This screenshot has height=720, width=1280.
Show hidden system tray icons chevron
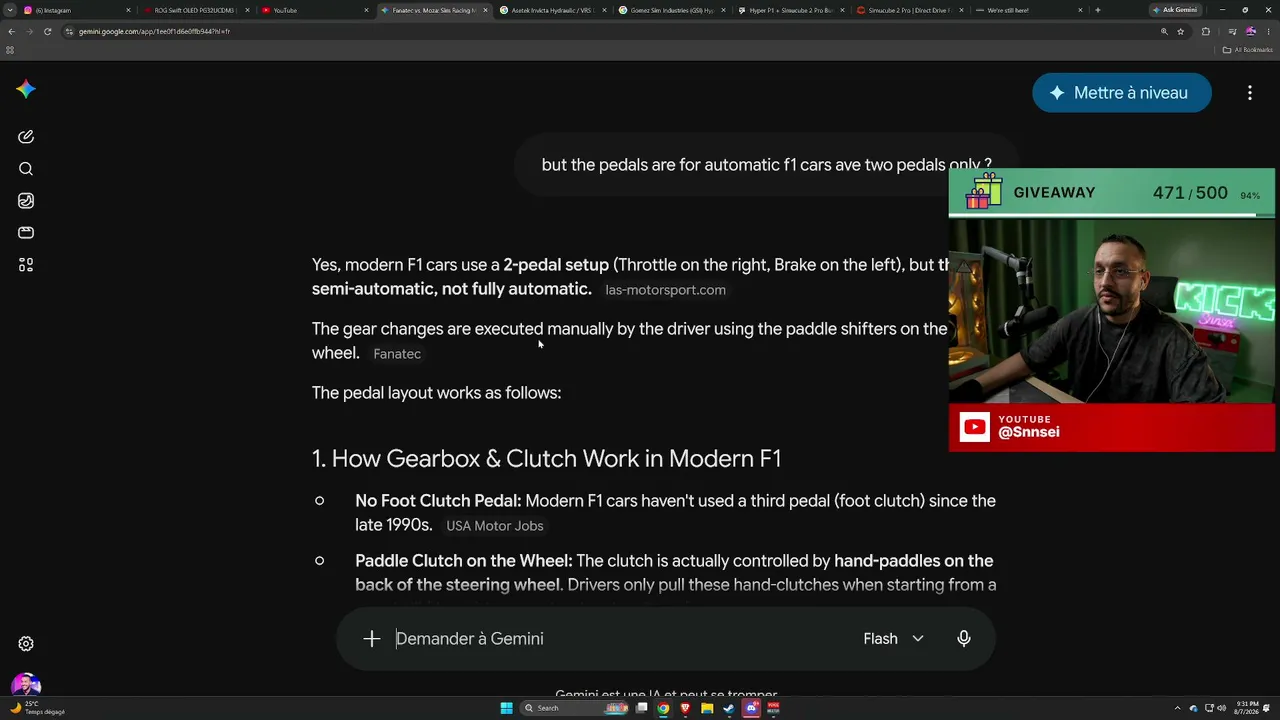(1179, 708)
